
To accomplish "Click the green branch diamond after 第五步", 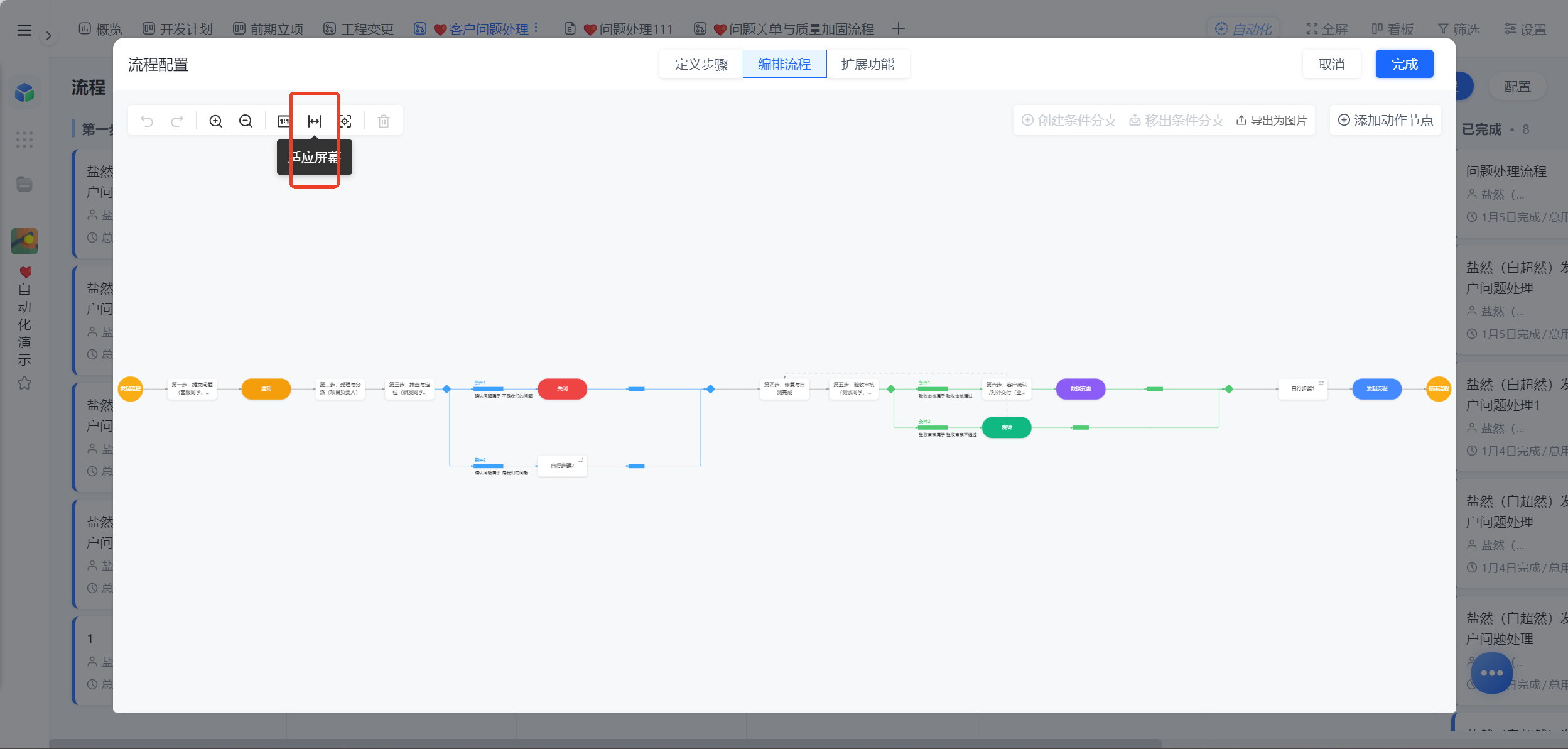I will tap(891, 389).
